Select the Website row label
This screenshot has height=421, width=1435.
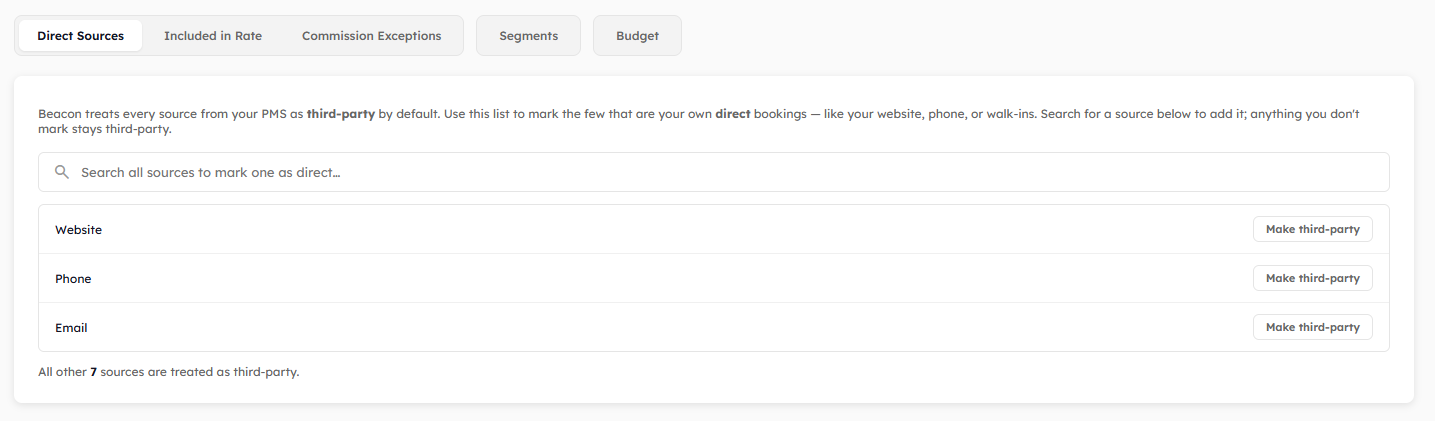78,230
